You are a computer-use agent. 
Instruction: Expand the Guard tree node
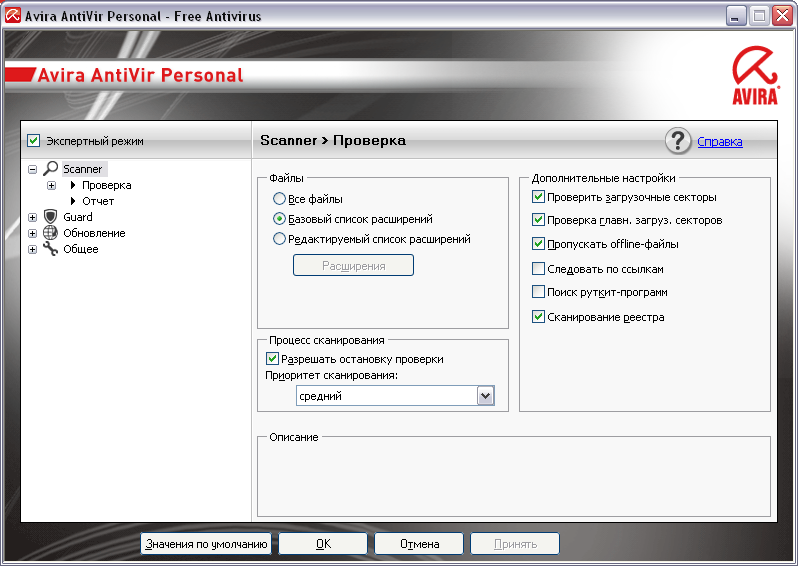pyautogui.click(x=33, y=217)
